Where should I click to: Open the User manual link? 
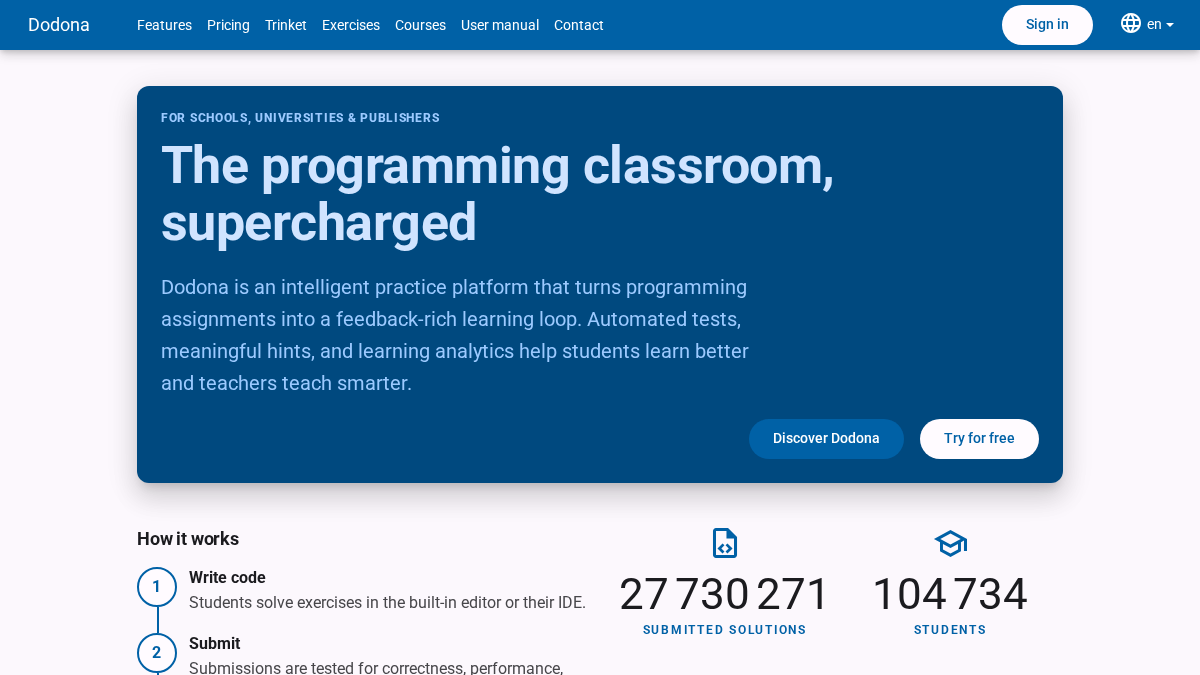pos(500,25)
